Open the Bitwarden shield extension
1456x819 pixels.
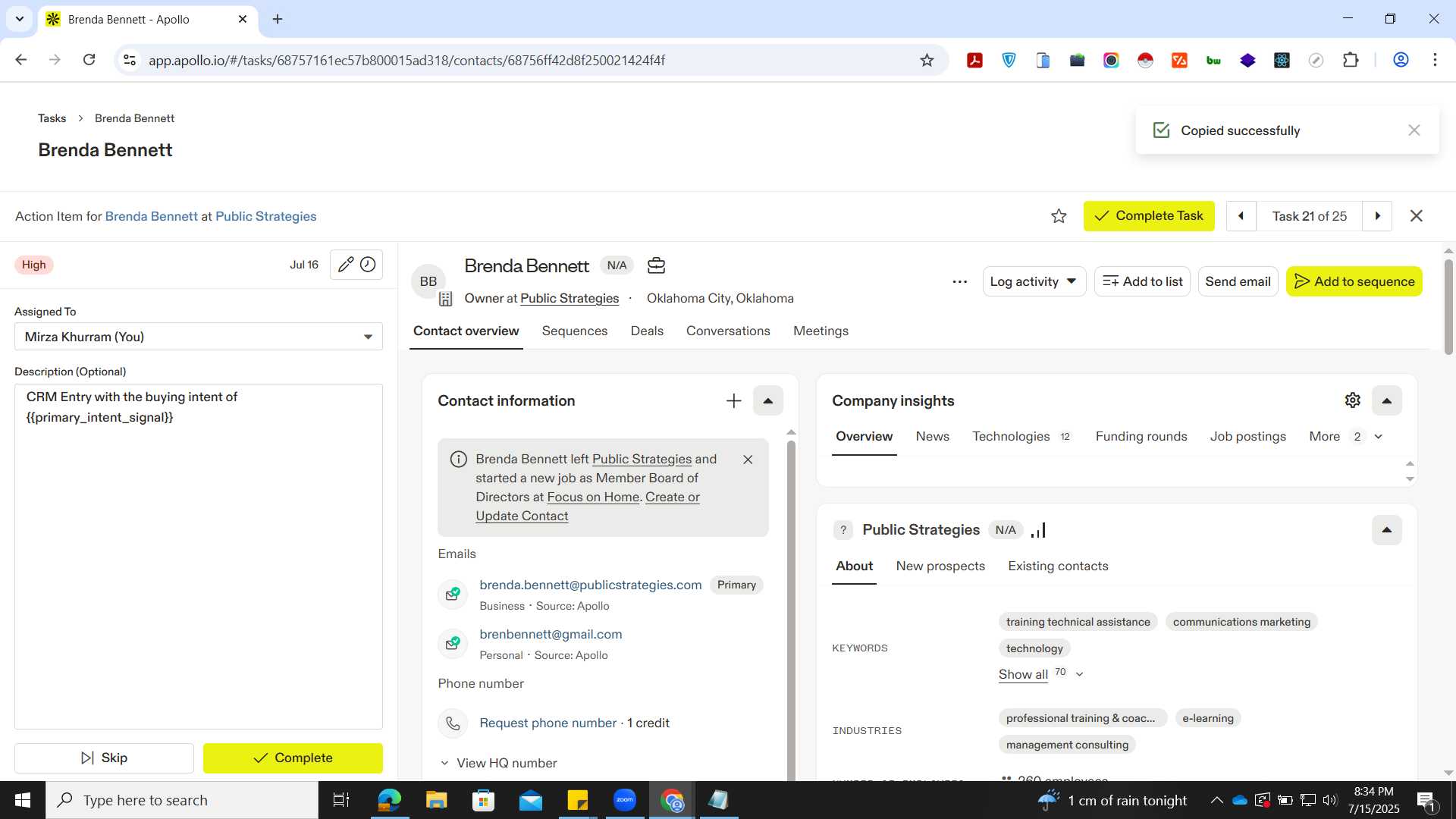pyautogui.click(x=1009, y=60)
